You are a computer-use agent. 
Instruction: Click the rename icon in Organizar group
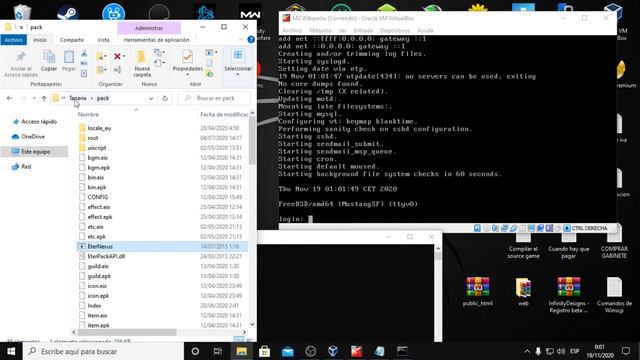point(117,70)
